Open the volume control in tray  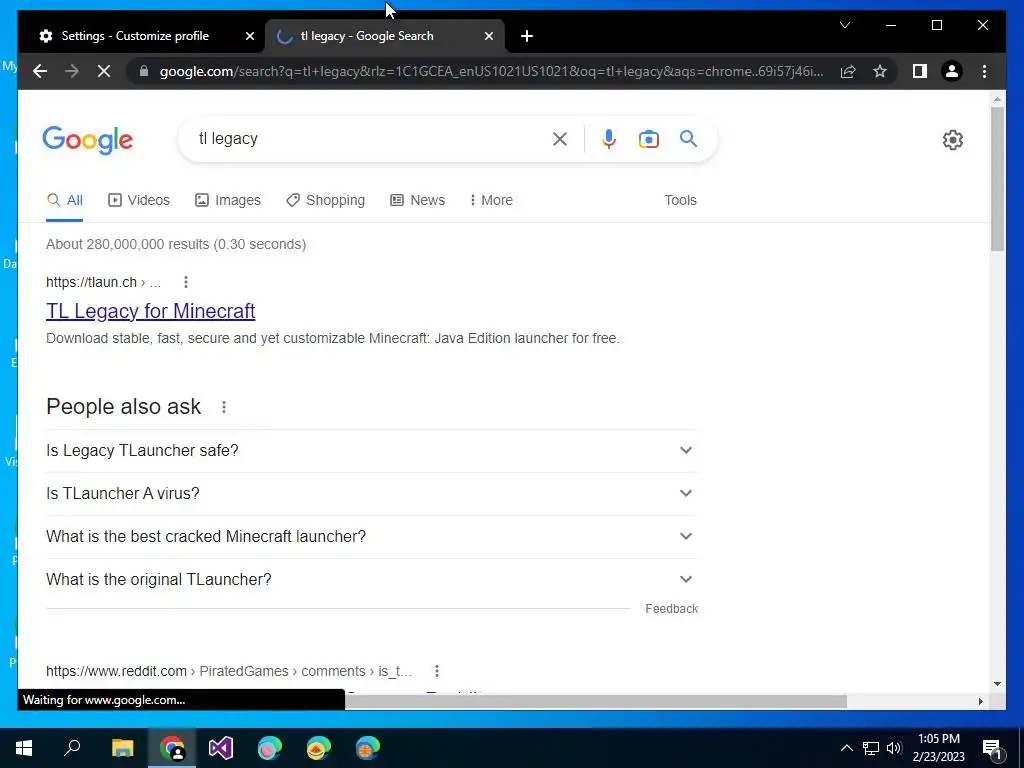[894, 748]
